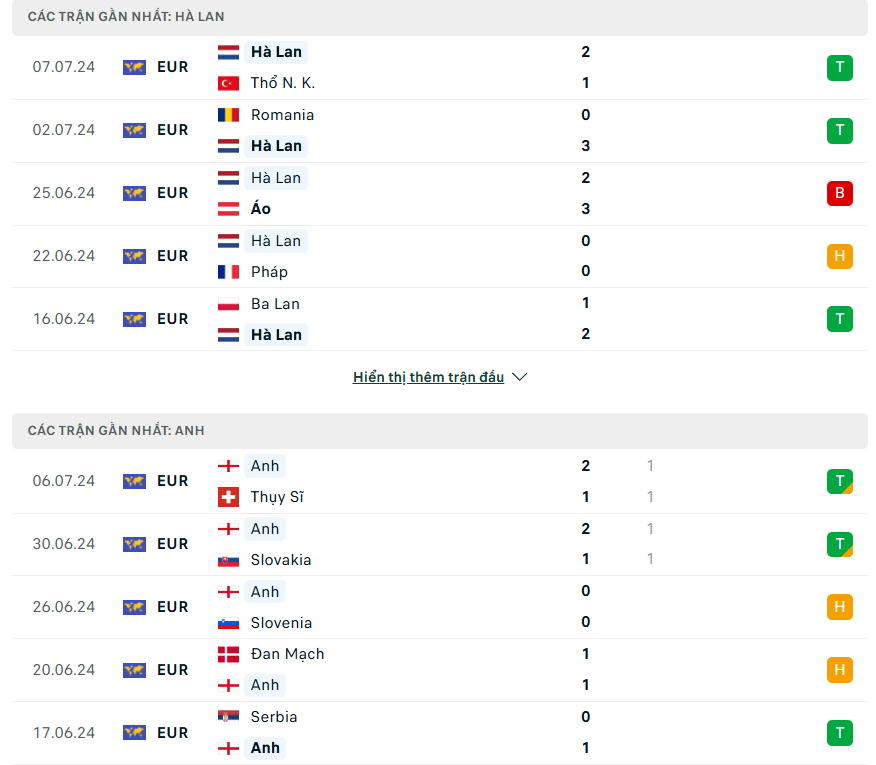Click the Denmark flag beside Đan Mạch

coord(228,654)
